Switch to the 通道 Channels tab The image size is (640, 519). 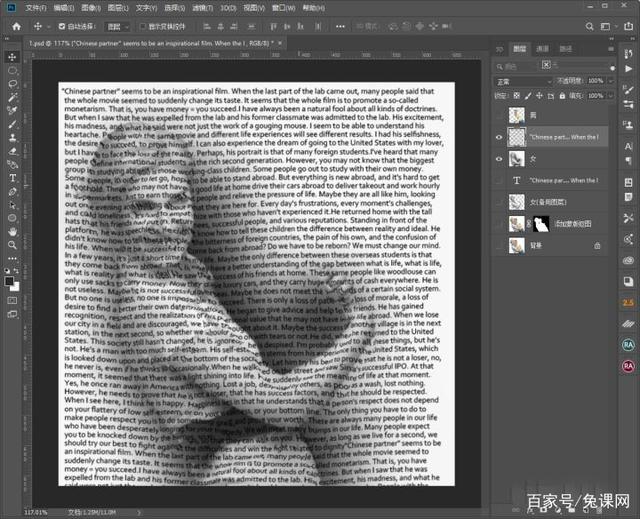[542, 49]
